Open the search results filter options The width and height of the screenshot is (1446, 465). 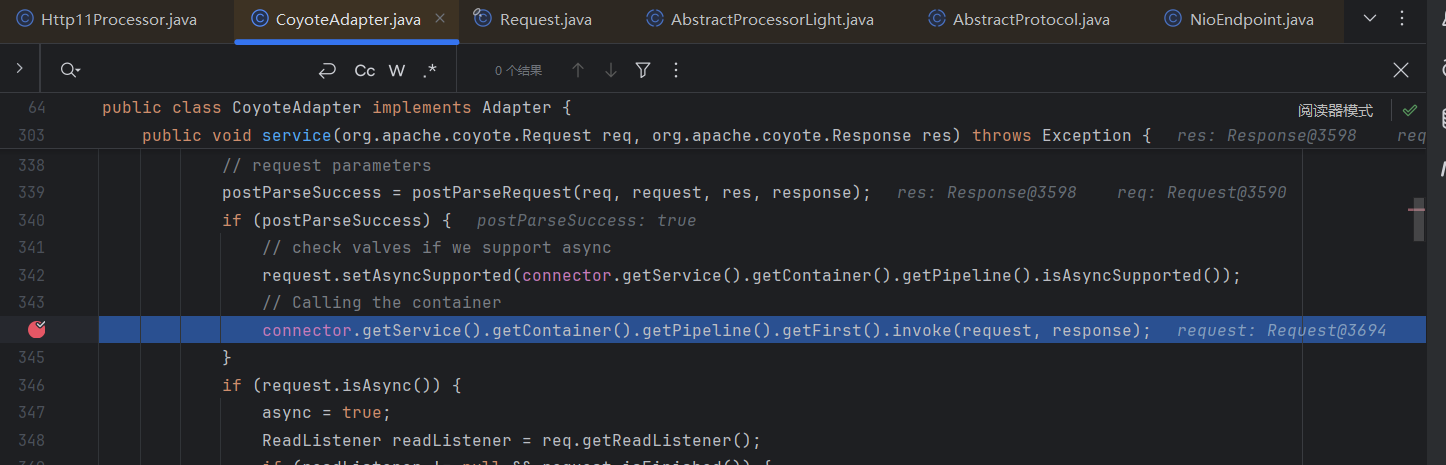click(643, 70)
